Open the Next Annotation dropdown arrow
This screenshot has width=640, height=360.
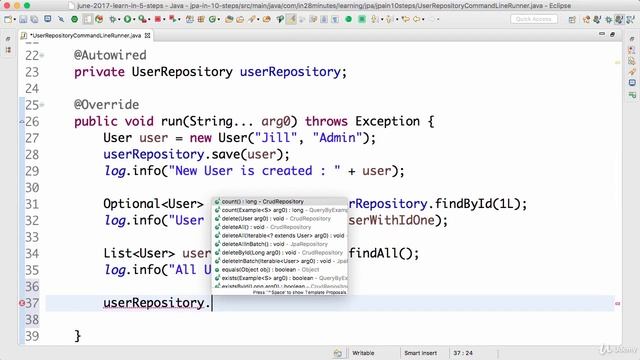click(382, 19)
